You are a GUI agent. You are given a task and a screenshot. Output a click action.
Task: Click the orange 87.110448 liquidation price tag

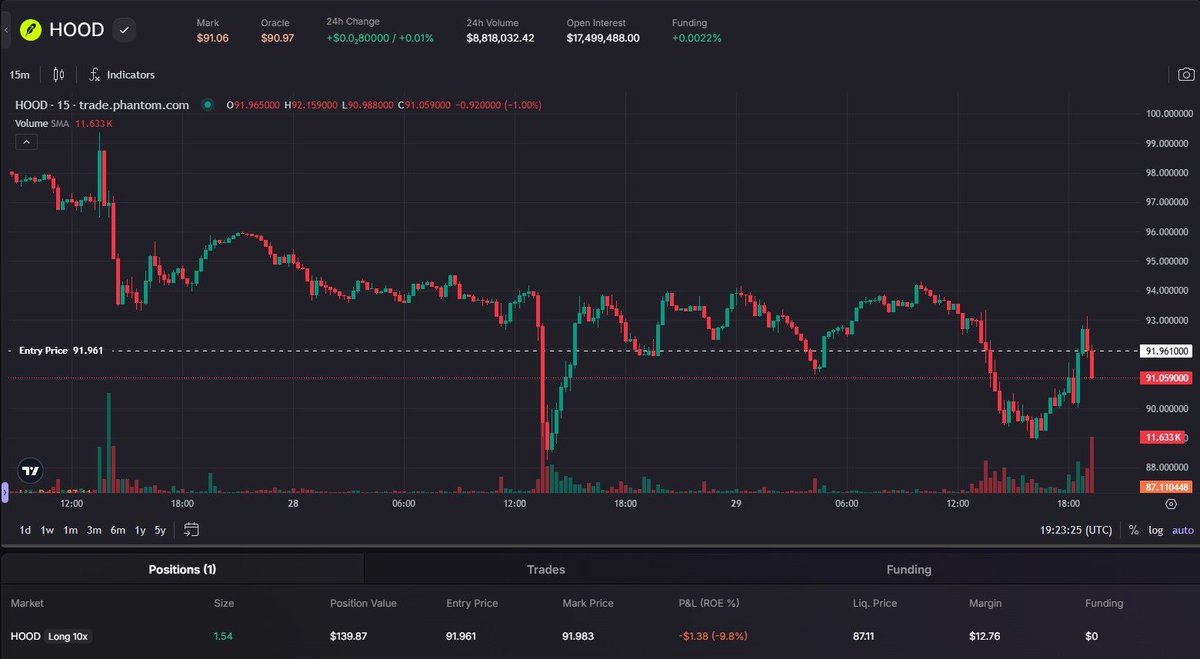[1166, 486]
